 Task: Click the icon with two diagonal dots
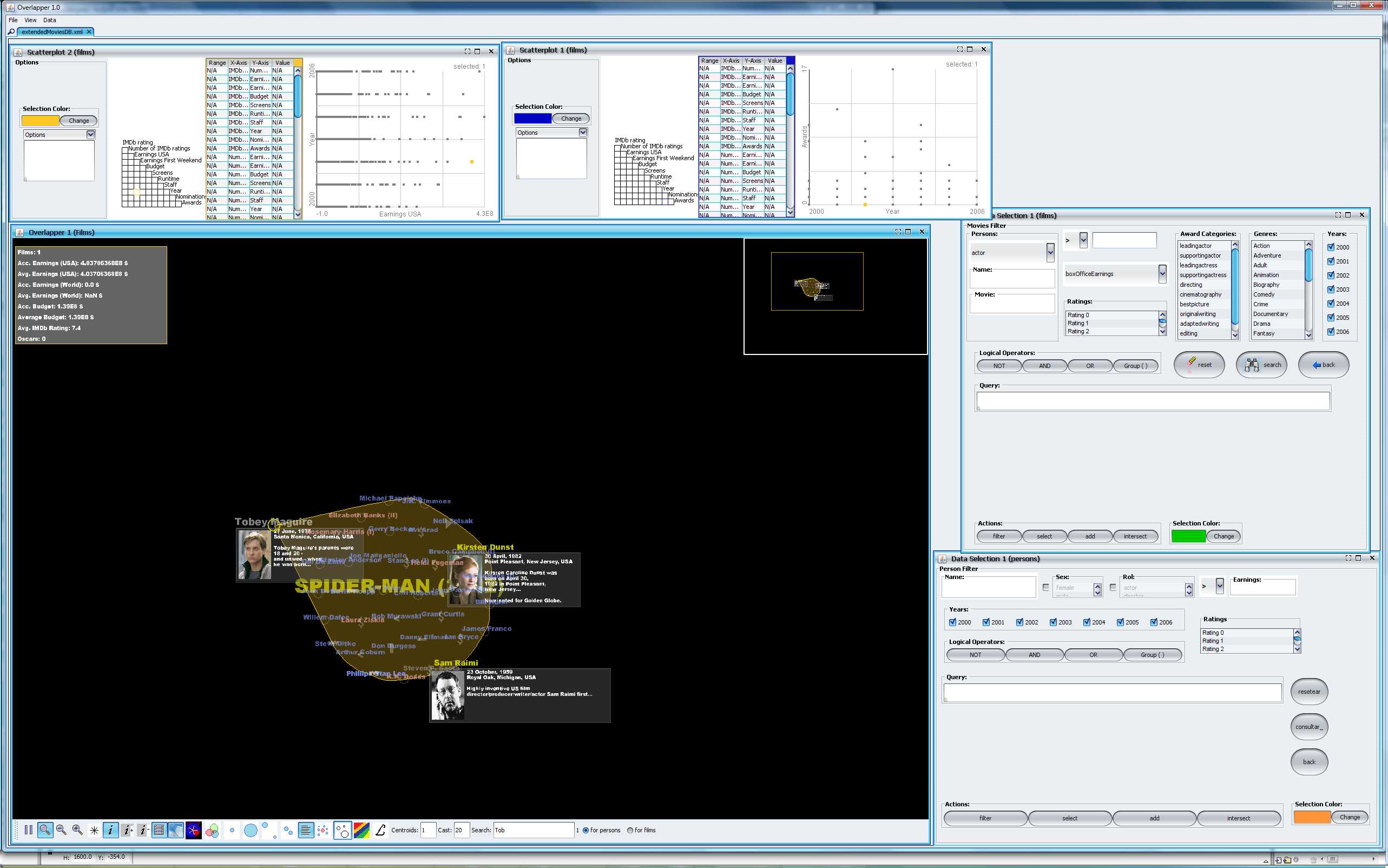(269, 830)
